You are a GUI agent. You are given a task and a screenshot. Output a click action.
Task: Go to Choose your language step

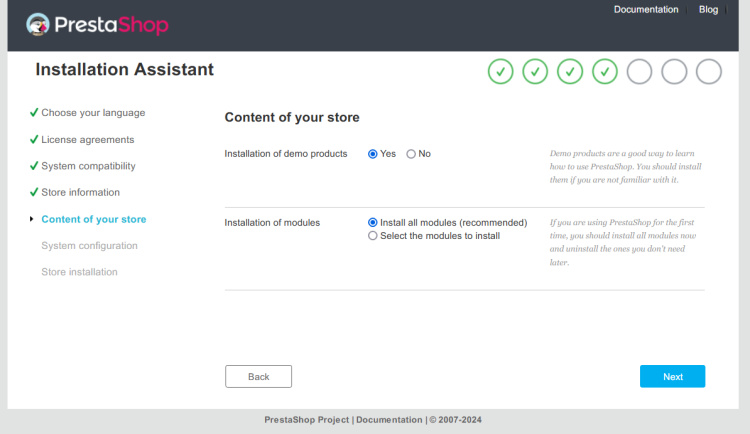coord(93,113)
